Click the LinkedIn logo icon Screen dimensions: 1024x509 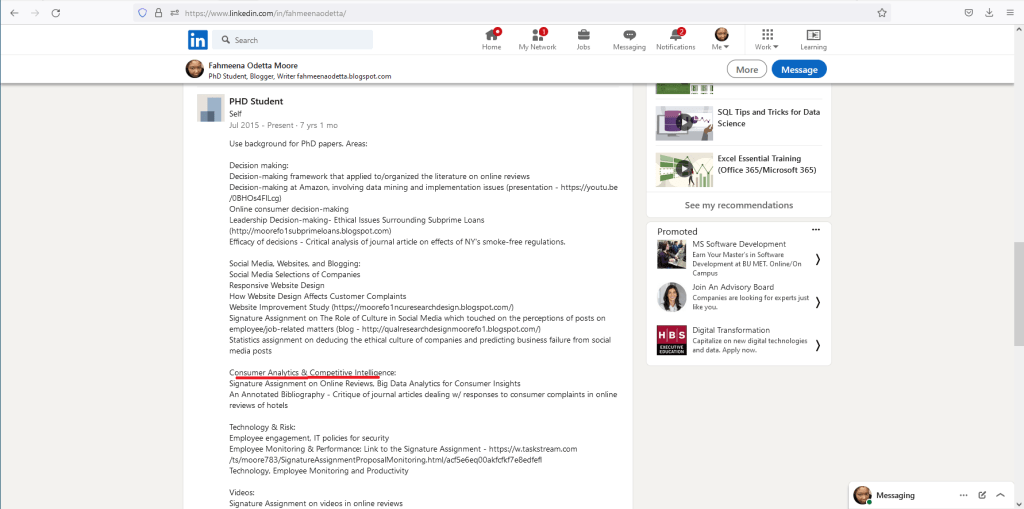pyautogui.click(x=198, y=40)
